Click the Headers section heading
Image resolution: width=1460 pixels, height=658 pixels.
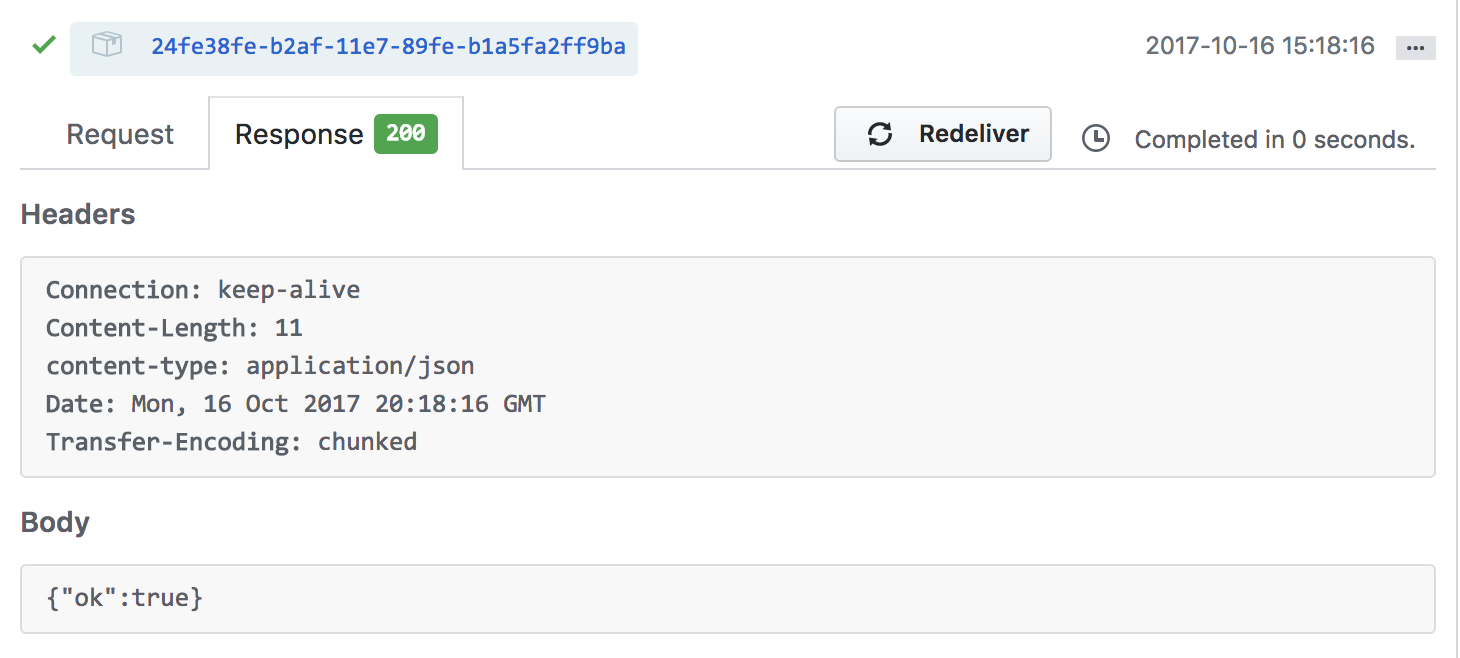pos(78,214)
